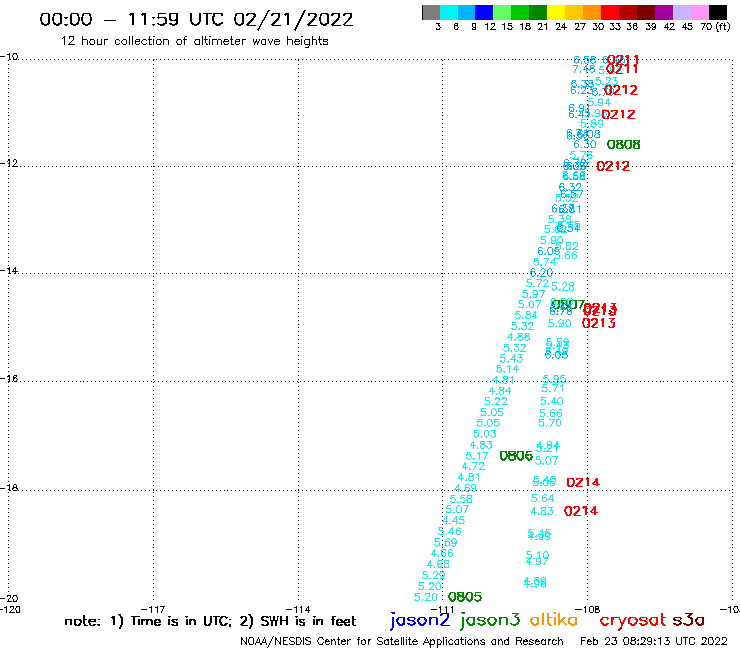740x650 pixels.
Task: Select the wave height reading '6.30'
Action: click(x=585, y=144)
